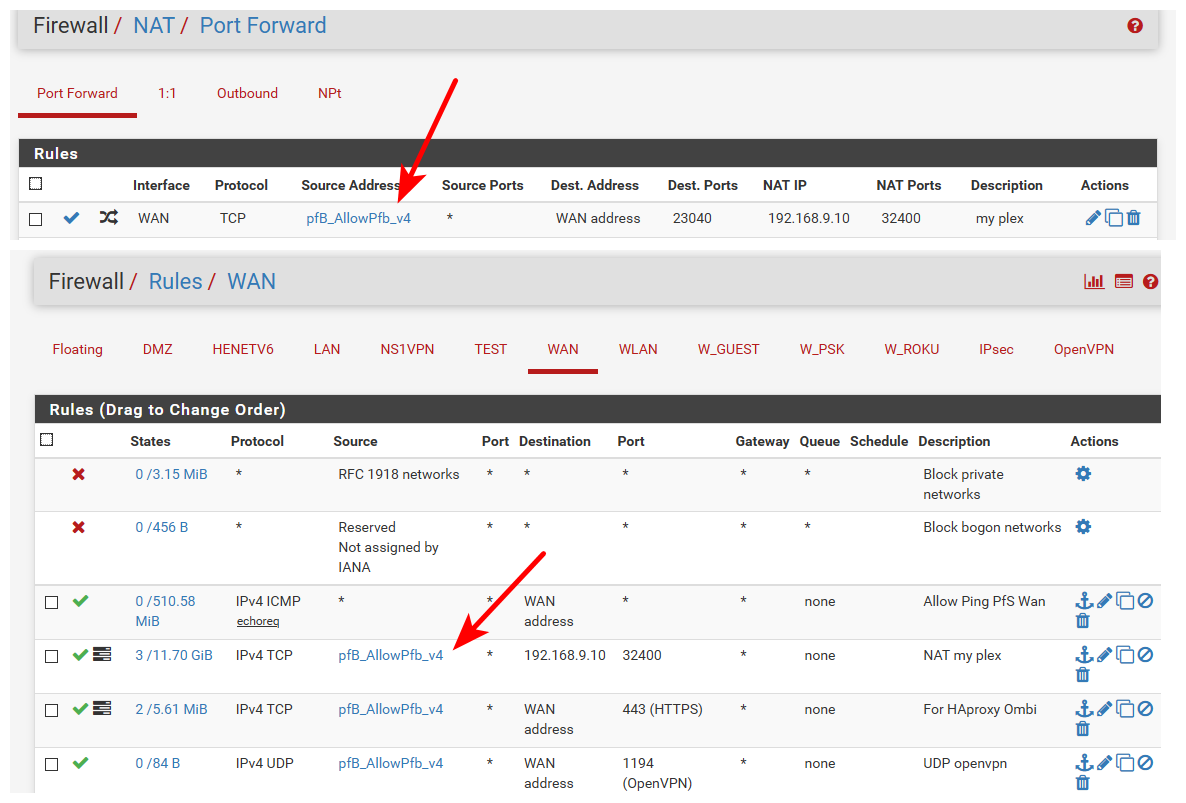1186x803 pixels.
Task: Open states link '0 /3.15 MiB'
Action: tap(171, 474)
